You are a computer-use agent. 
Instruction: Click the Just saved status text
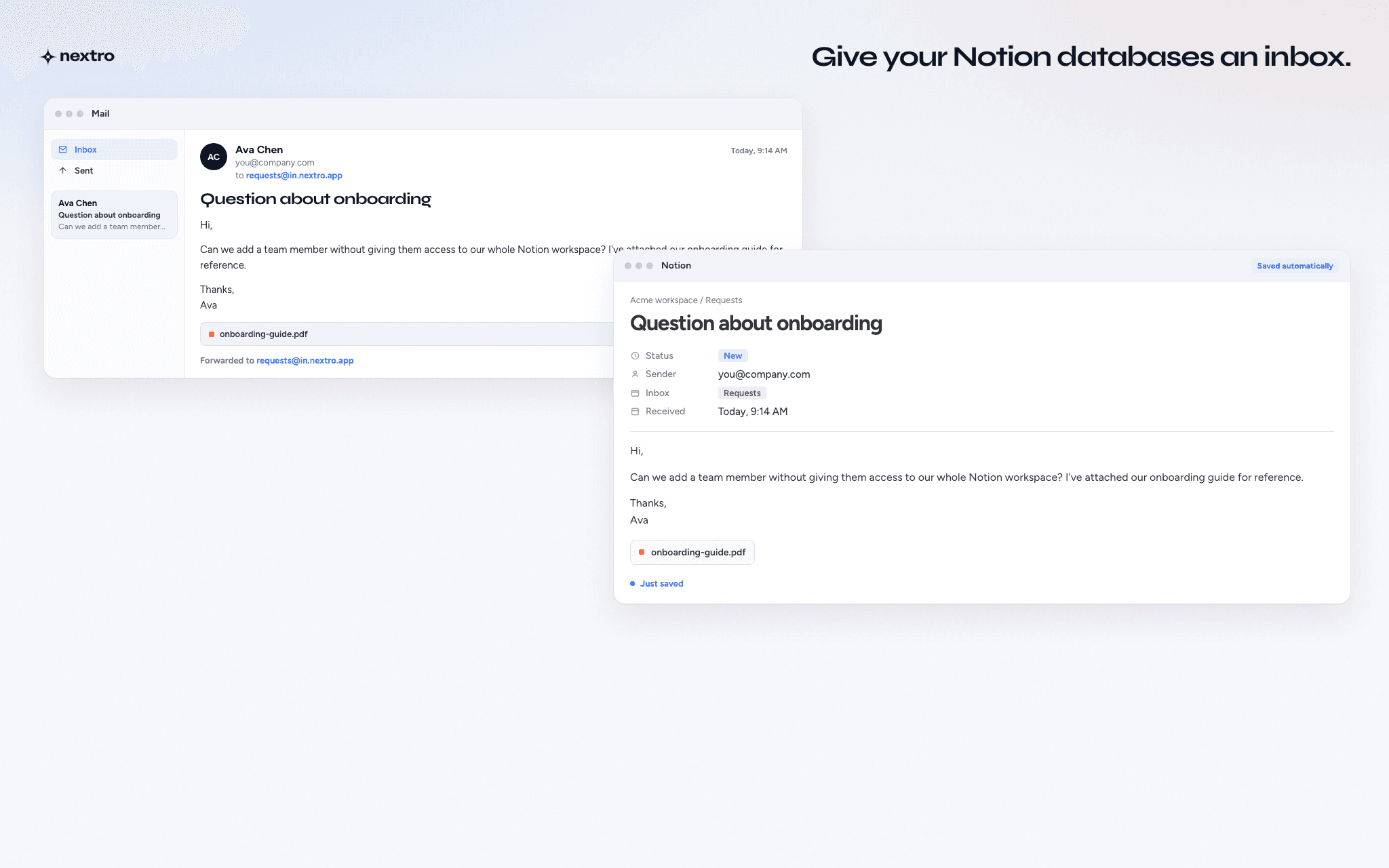(x=661, y=584)
